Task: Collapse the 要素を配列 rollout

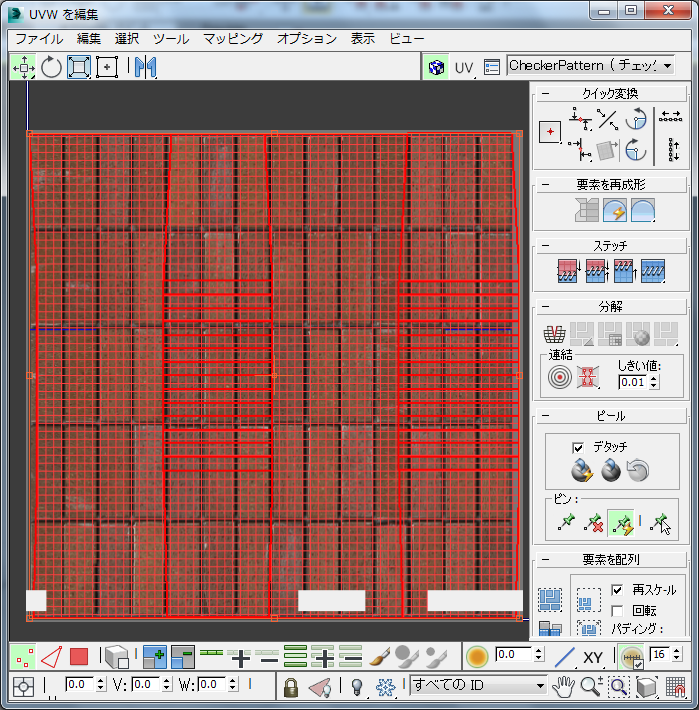Action: (x=546, y=560)
